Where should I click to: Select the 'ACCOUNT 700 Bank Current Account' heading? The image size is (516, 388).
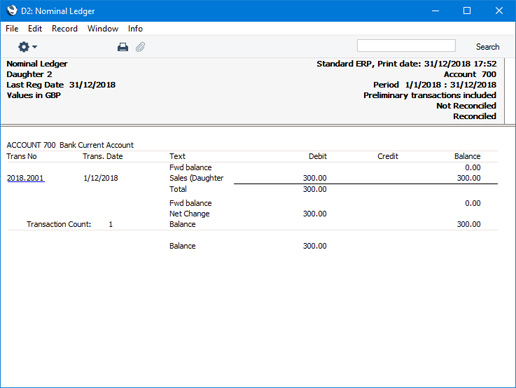tap(70, 145)
